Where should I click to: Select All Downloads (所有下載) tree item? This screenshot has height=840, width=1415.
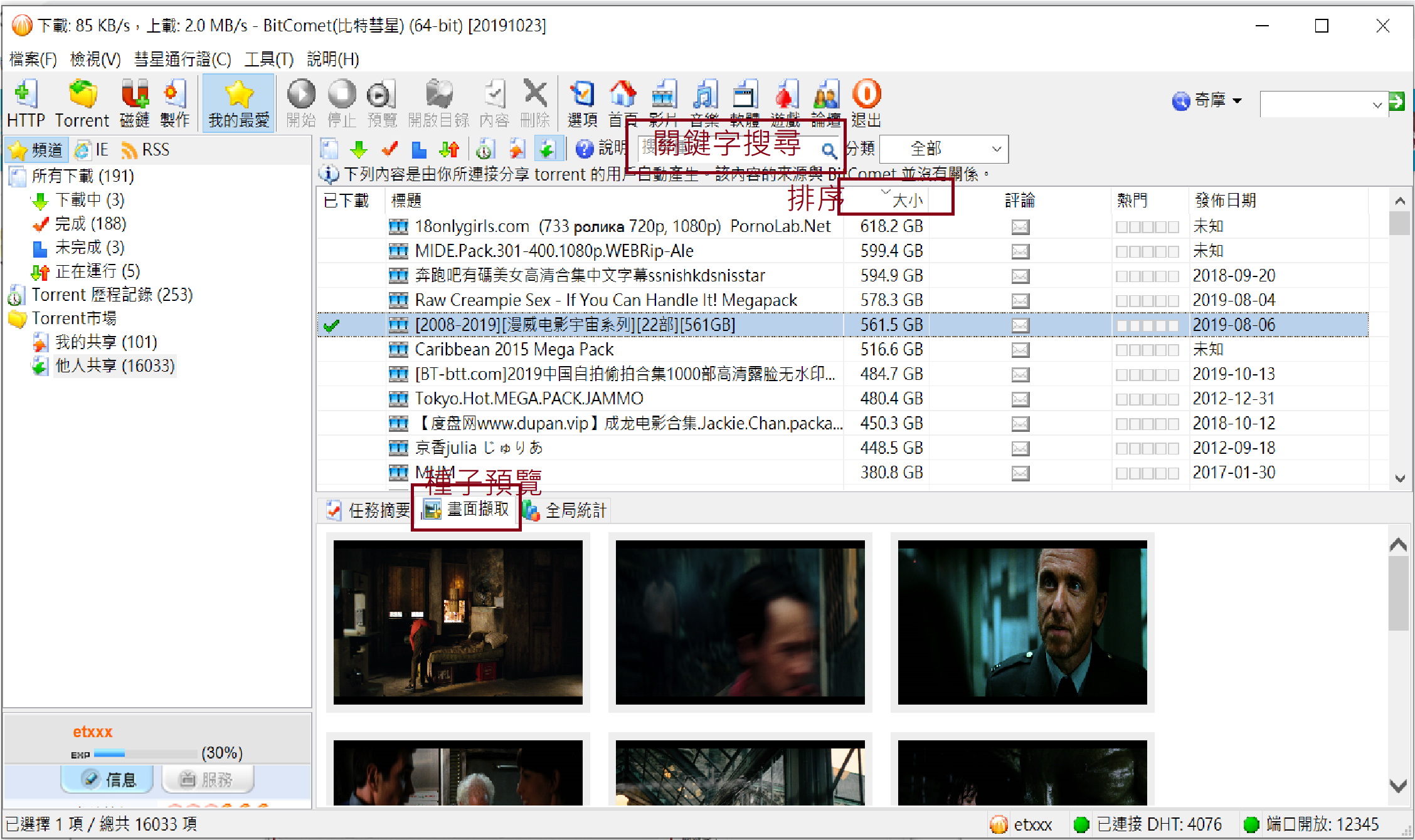point(72,176)
